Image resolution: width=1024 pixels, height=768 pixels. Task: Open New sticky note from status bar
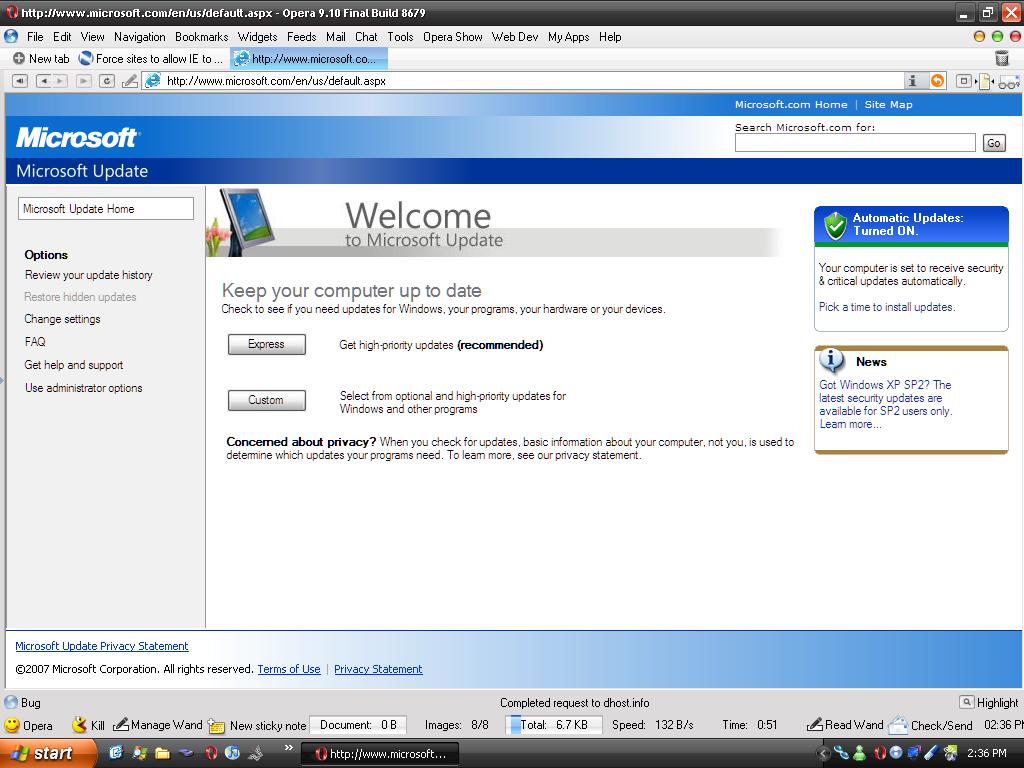[258, 725]
